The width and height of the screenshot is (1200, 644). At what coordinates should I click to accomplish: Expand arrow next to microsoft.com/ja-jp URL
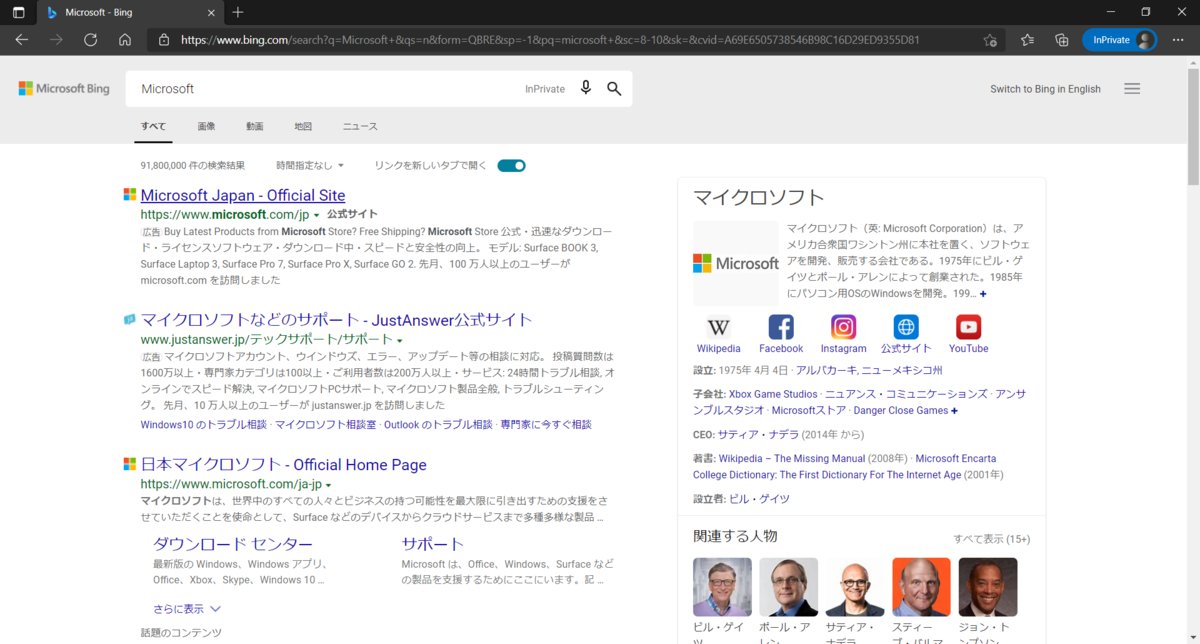pos(328,485)
